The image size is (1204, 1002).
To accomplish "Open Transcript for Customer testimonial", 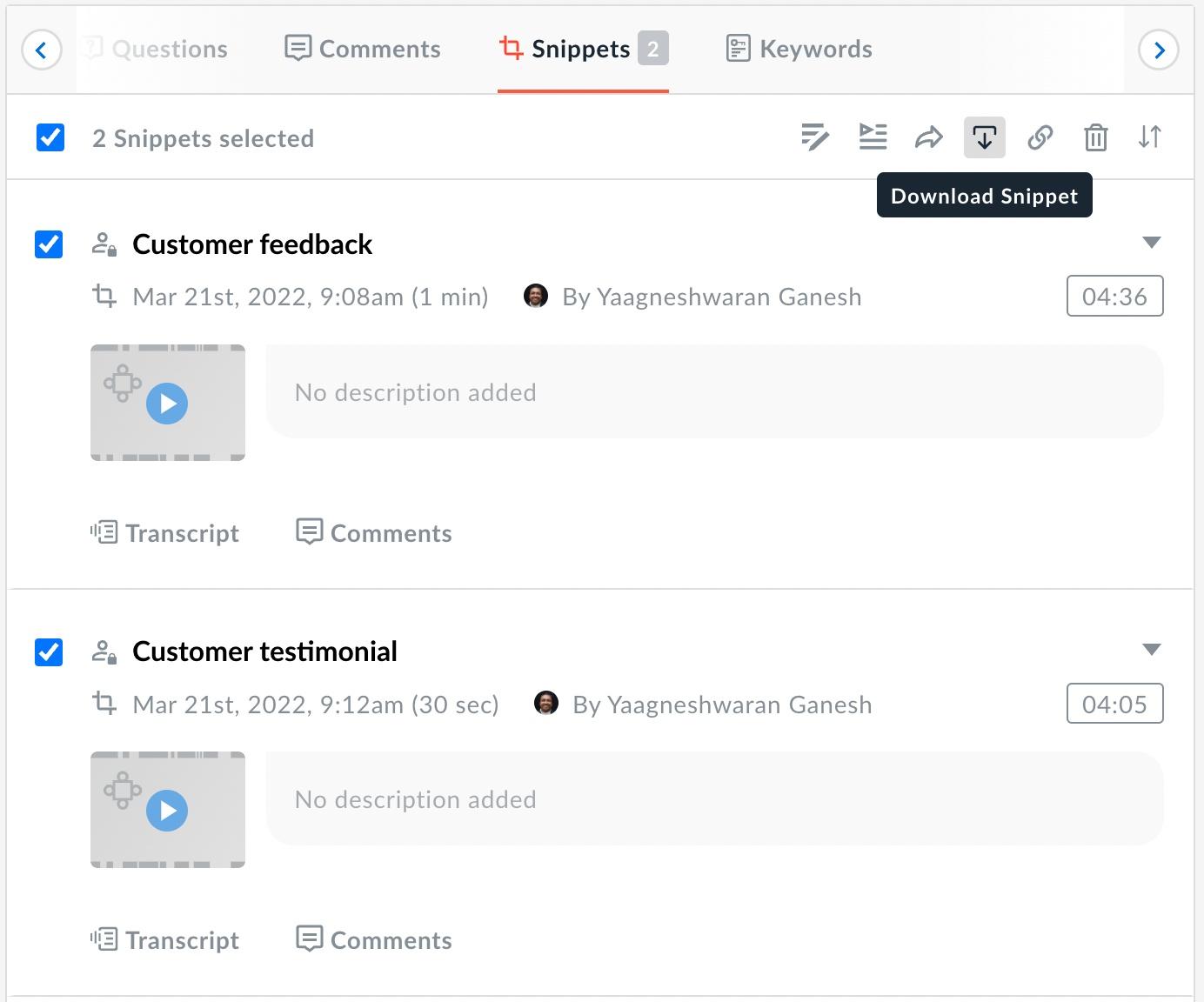I will tap(164, 940).
